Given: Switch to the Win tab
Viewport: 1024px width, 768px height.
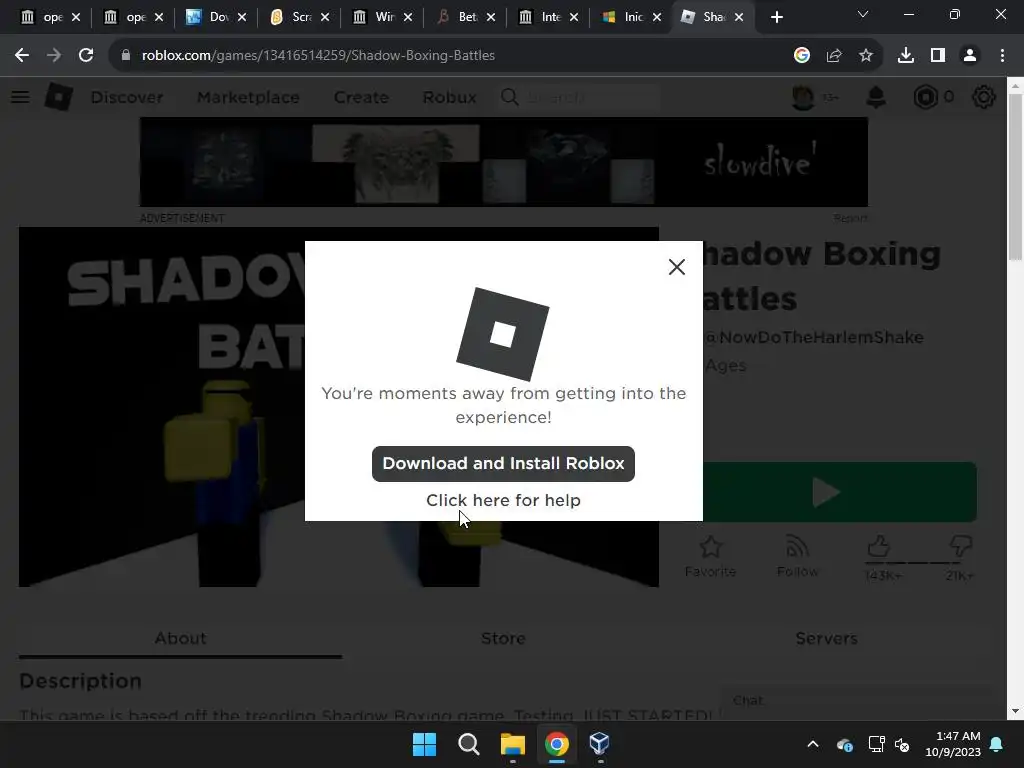Looking at the screenshot, I should point(383,17).
